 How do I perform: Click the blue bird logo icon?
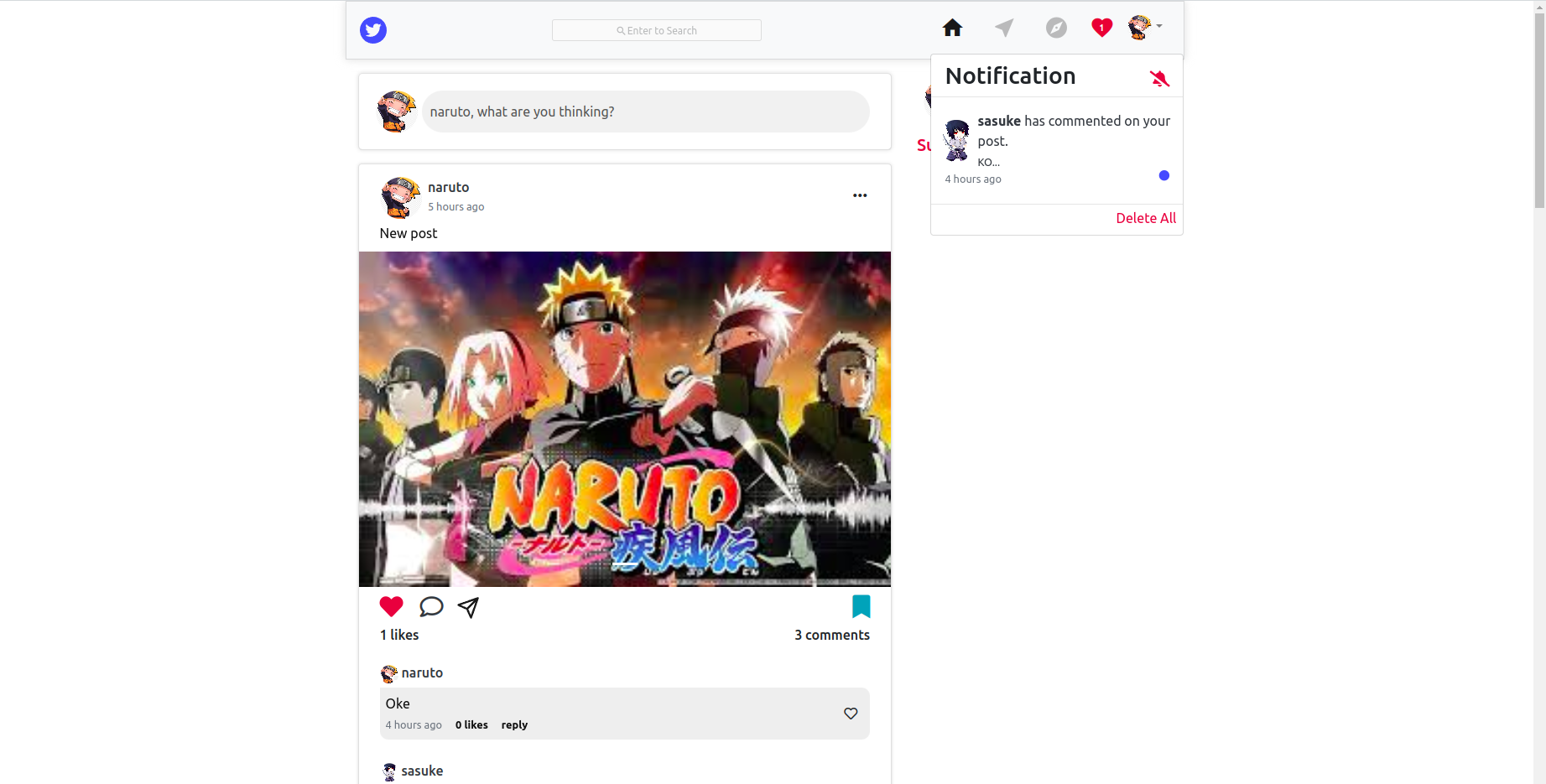[373, 30]
